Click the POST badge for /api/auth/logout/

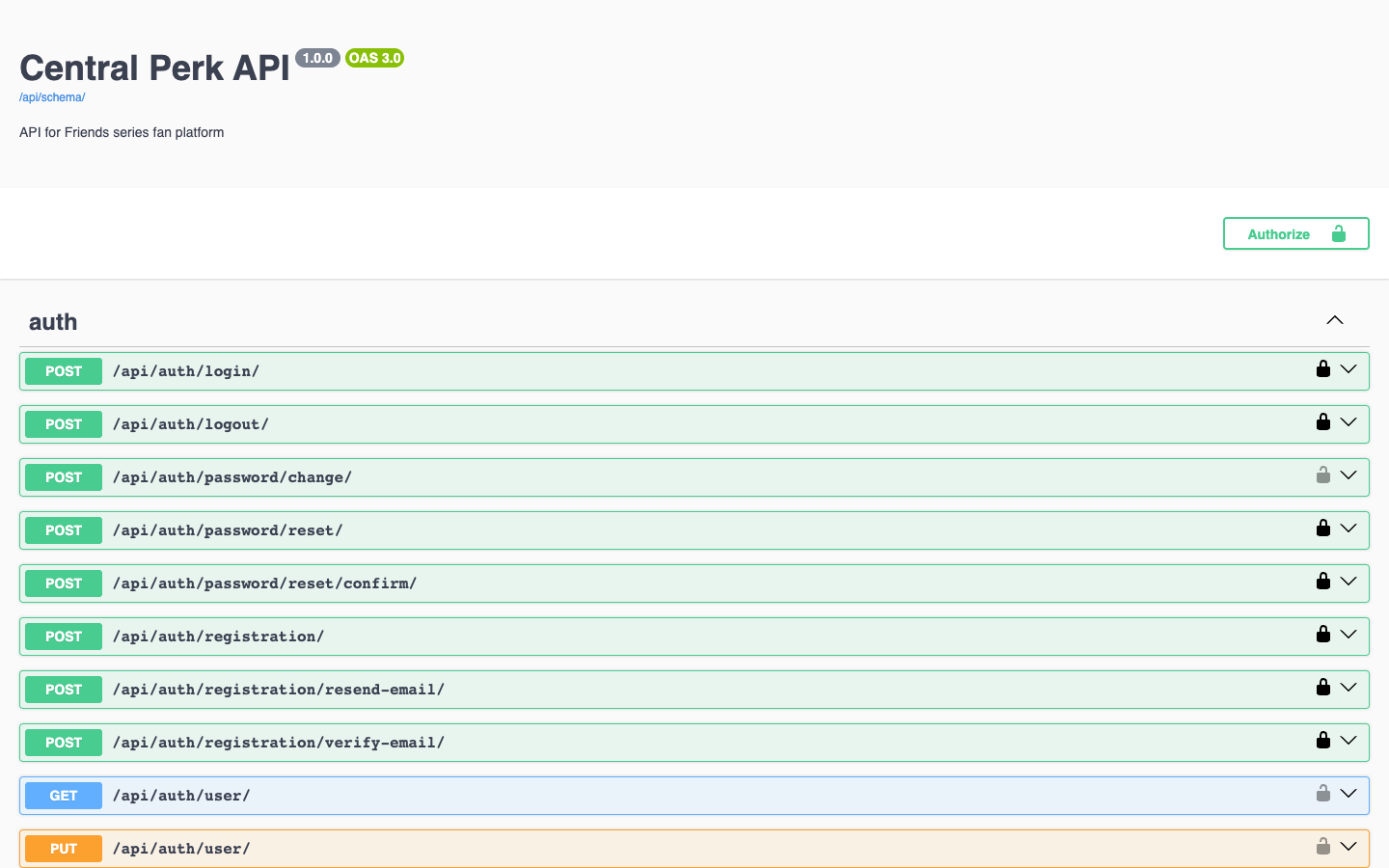(x=64, y=424)
